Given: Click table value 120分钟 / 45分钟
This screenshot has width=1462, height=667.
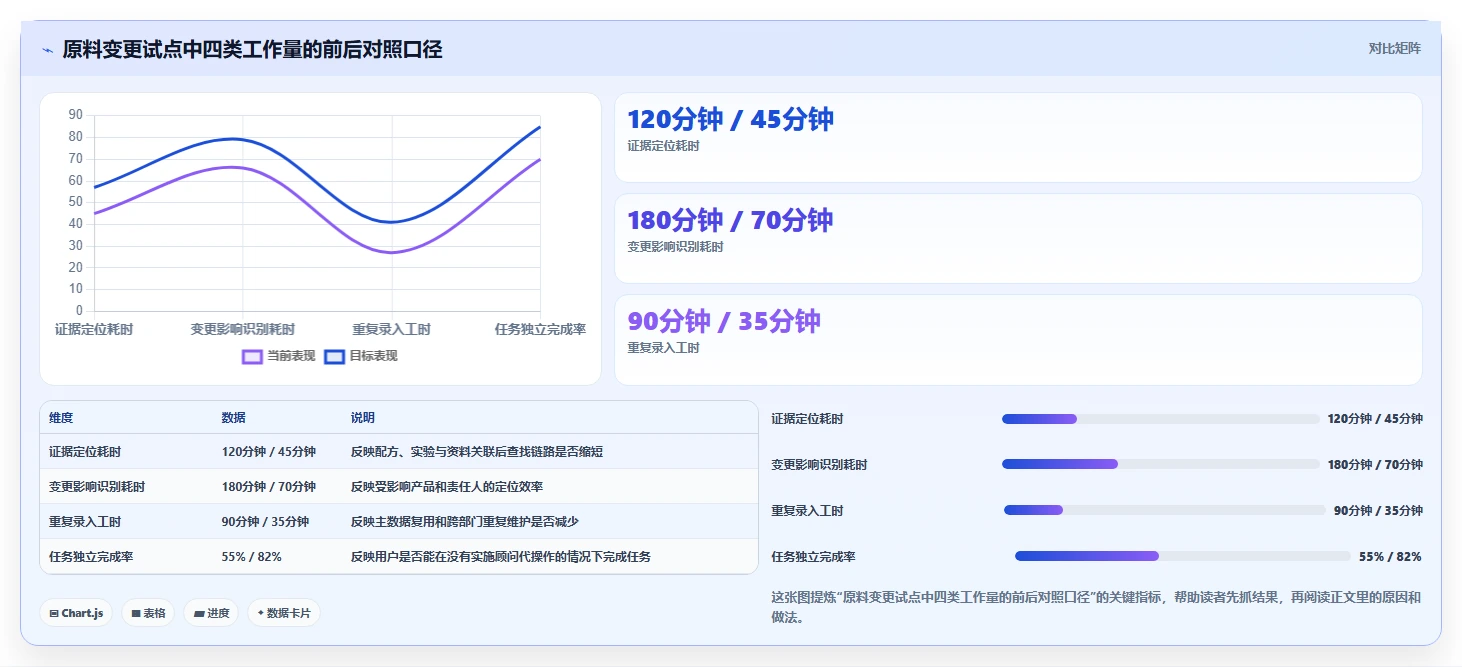Looking at the screenshot, I should [268, 452].
